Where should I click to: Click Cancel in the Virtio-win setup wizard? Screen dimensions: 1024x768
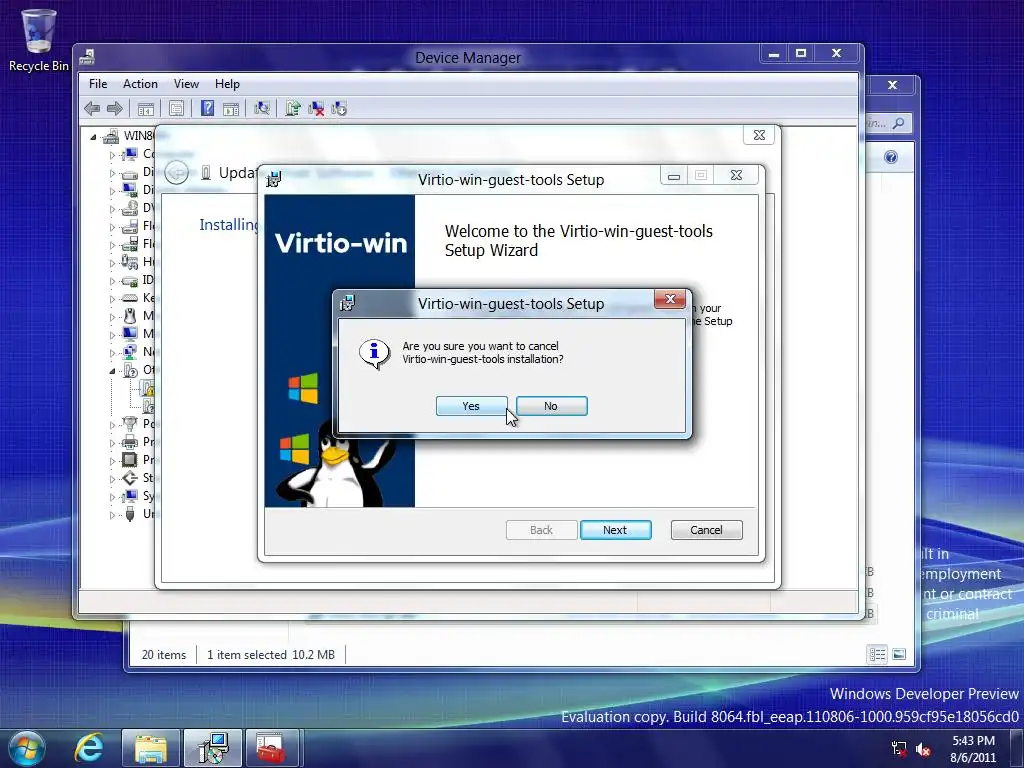pos(707,530)
